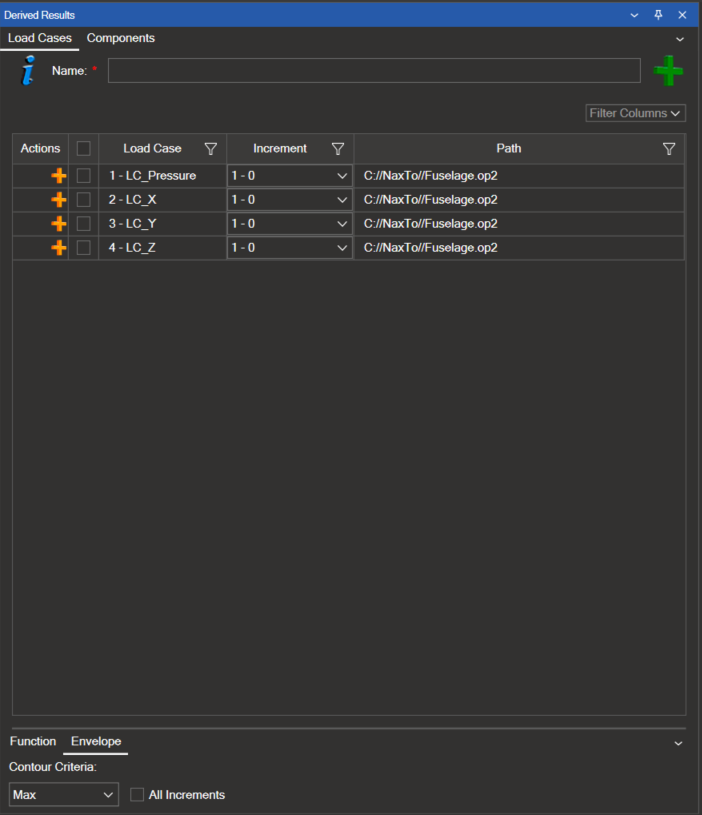This screenshot has width=702, height=815.
Task: Click the Name text input field
Action: point(374,71)
